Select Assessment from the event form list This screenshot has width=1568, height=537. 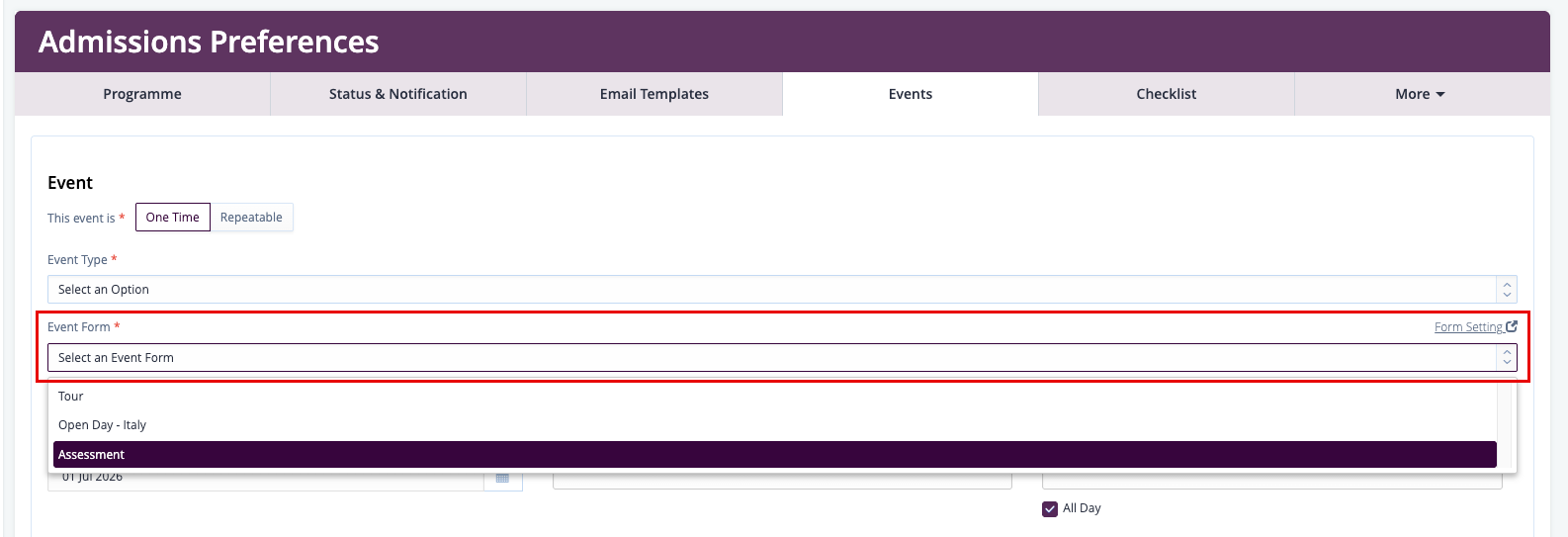[x=774, y=455]
